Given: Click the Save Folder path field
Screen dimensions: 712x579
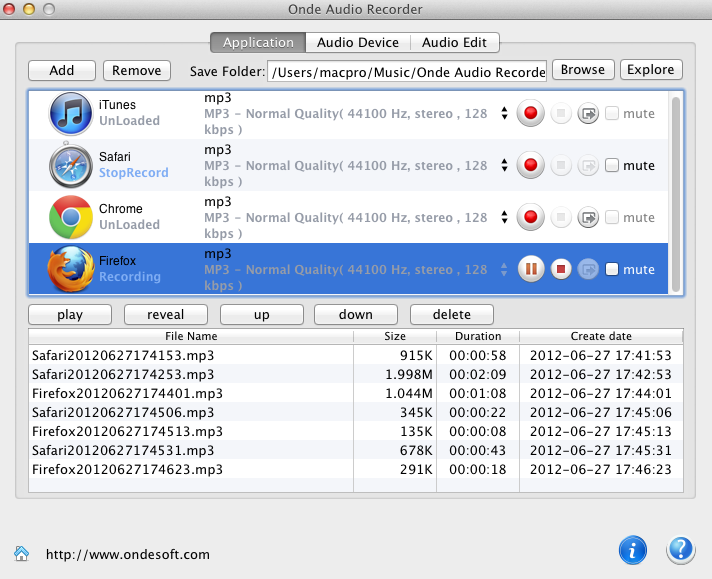Looking at the screenshot, I should pyautogui.click(x=407, y=71).
